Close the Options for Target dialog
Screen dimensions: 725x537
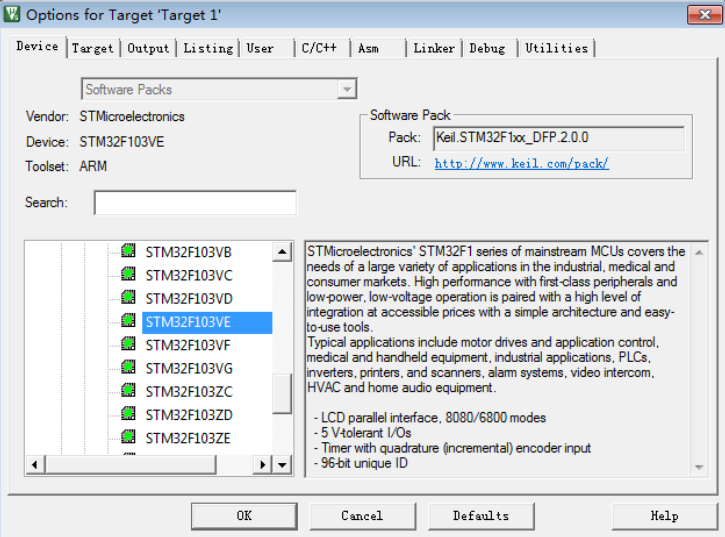(x=704, y=15)
